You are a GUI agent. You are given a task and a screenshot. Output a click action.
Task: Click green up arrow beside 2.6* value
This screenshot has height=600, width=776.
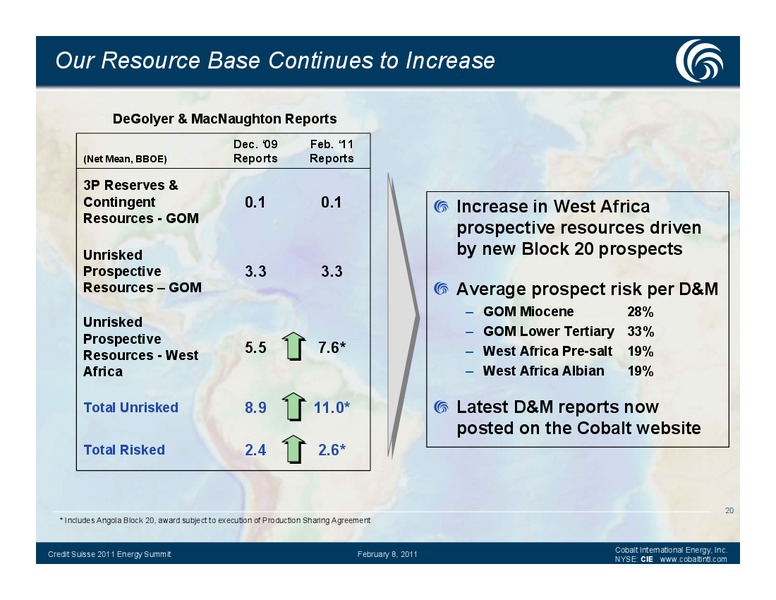tap(294, 449)
